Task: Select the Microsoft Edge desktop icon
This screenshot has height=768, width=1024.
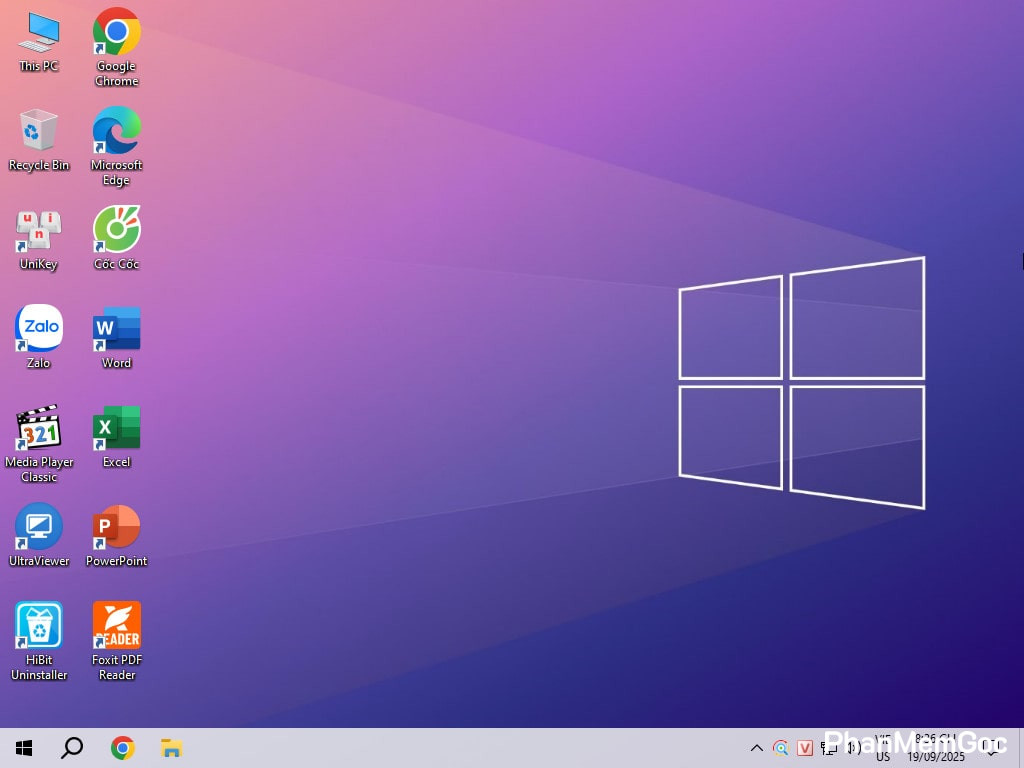Action: [x=116, y=131]
